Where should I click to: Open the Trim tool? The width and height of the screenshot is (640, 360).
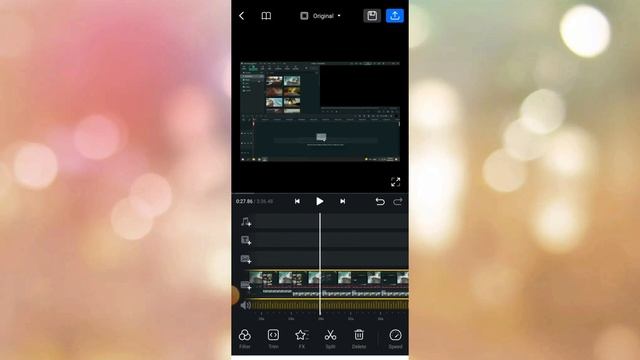[273, 339]
